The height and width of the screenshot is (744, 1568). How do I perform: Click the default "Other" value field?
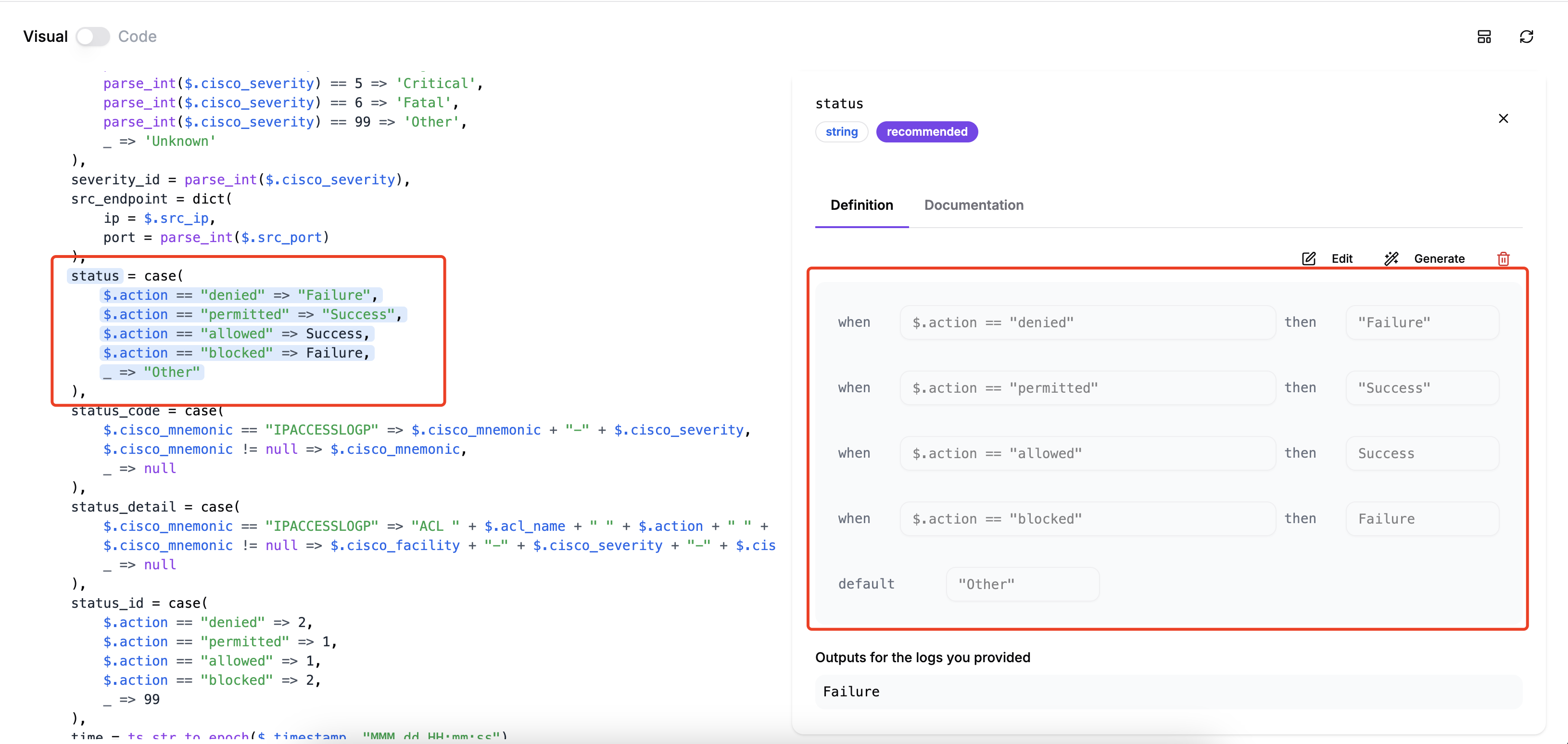[x=1022, y=585]
